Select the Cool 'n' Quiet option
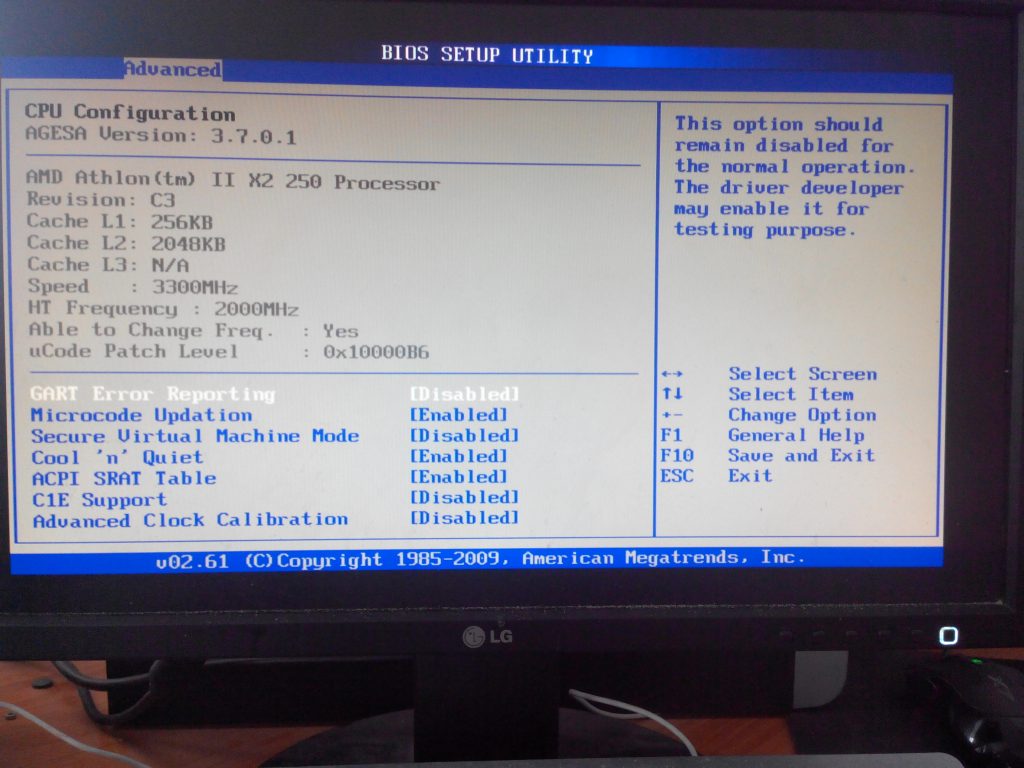The image size is (1024, 768). pos(118,457)
